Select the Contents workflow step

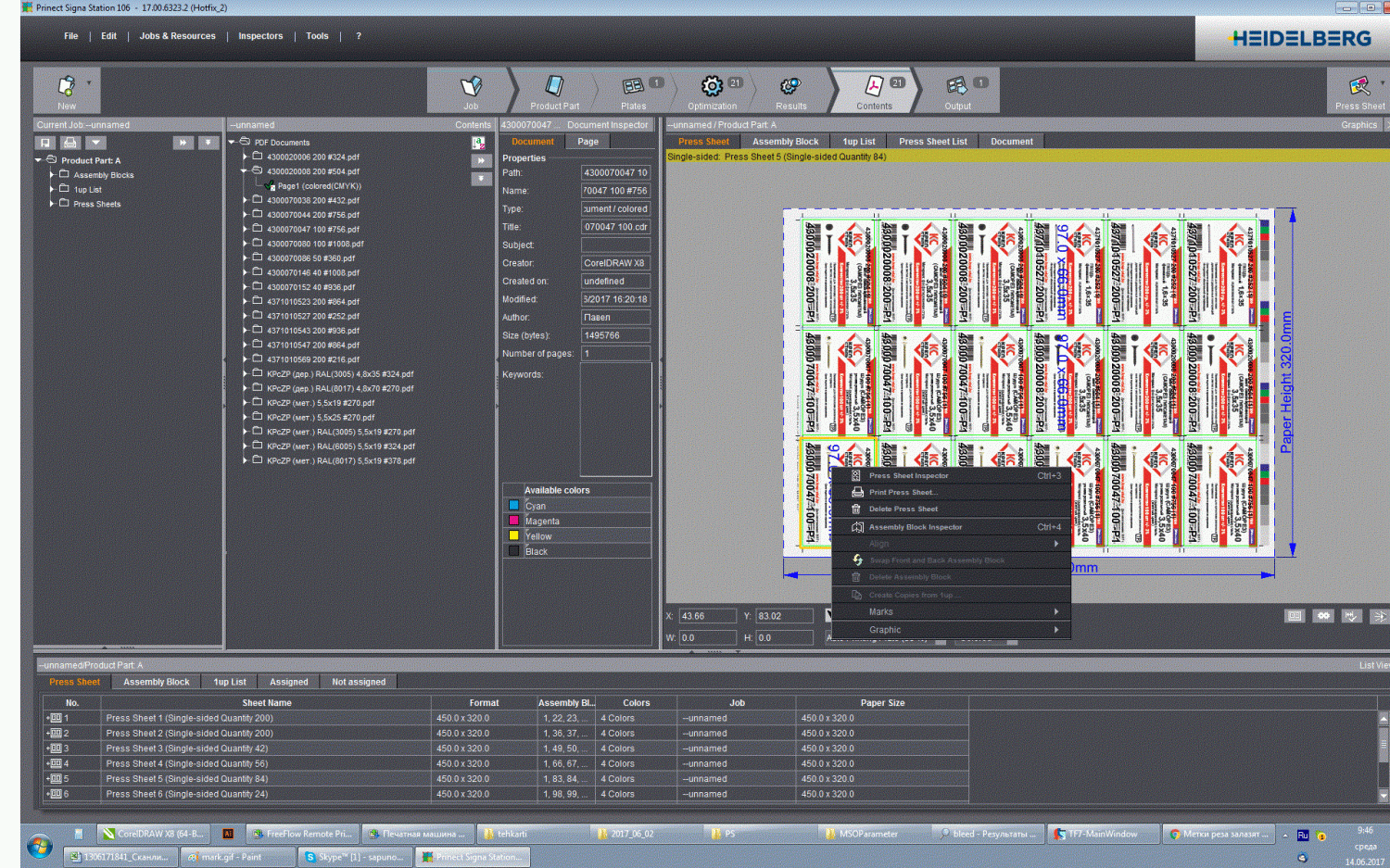(874, 91)
